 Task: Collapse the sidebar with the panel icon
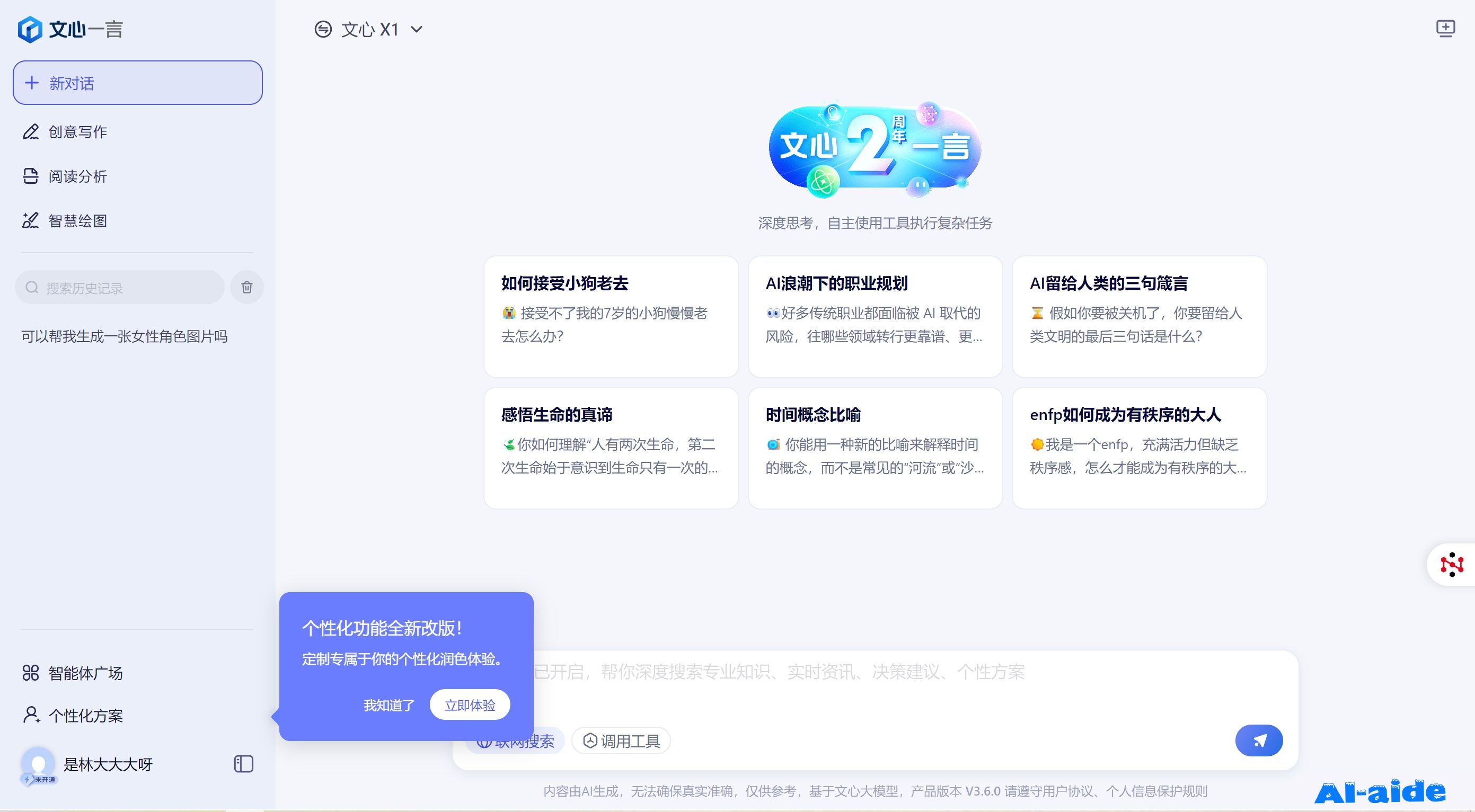pyautogui.click(x=244, y=764)
